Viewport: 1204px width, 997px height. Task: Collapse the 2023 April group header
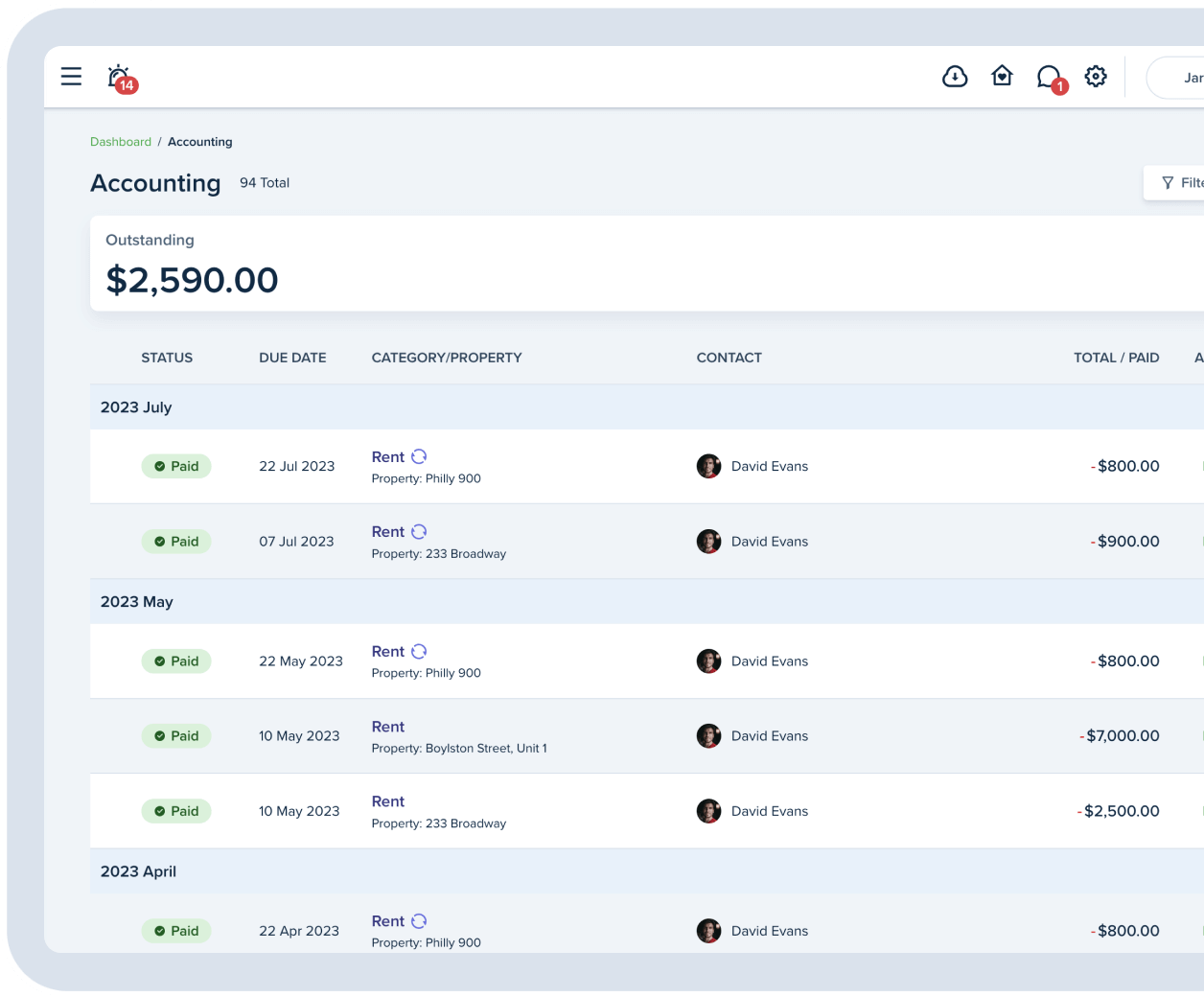click(138, 871)
